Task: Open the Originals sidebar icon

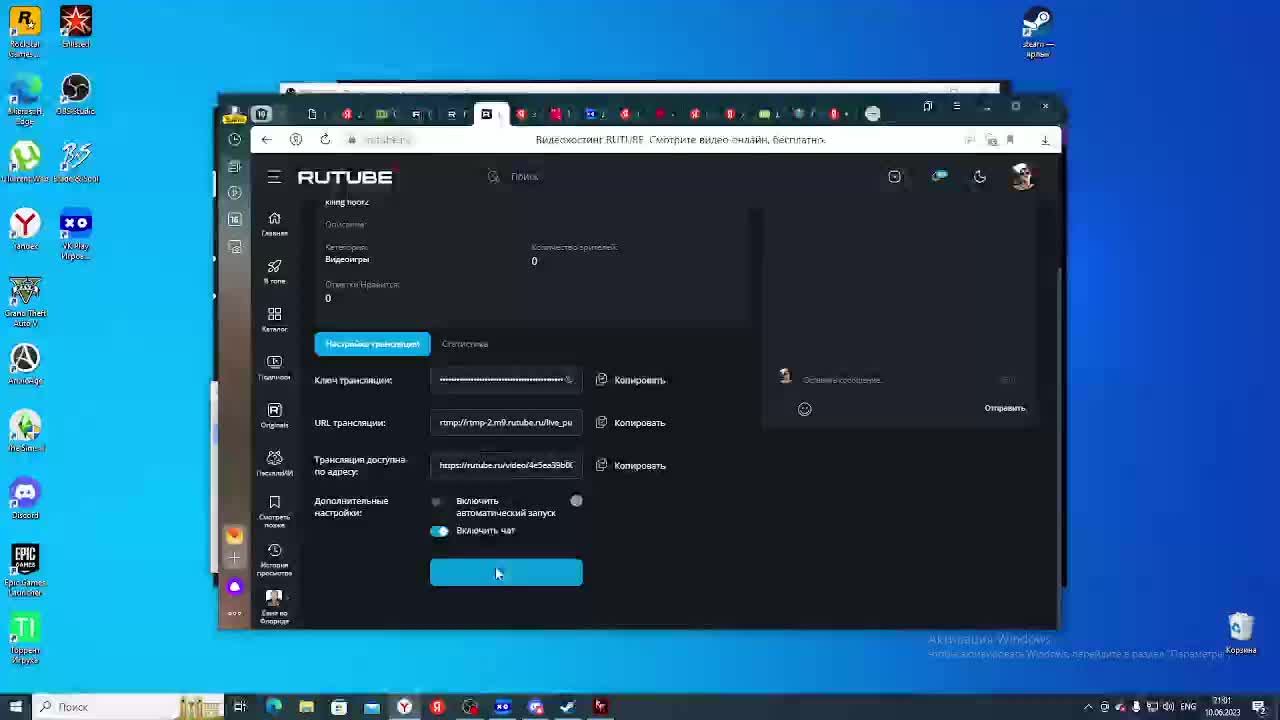Action: tap(274, 415)
